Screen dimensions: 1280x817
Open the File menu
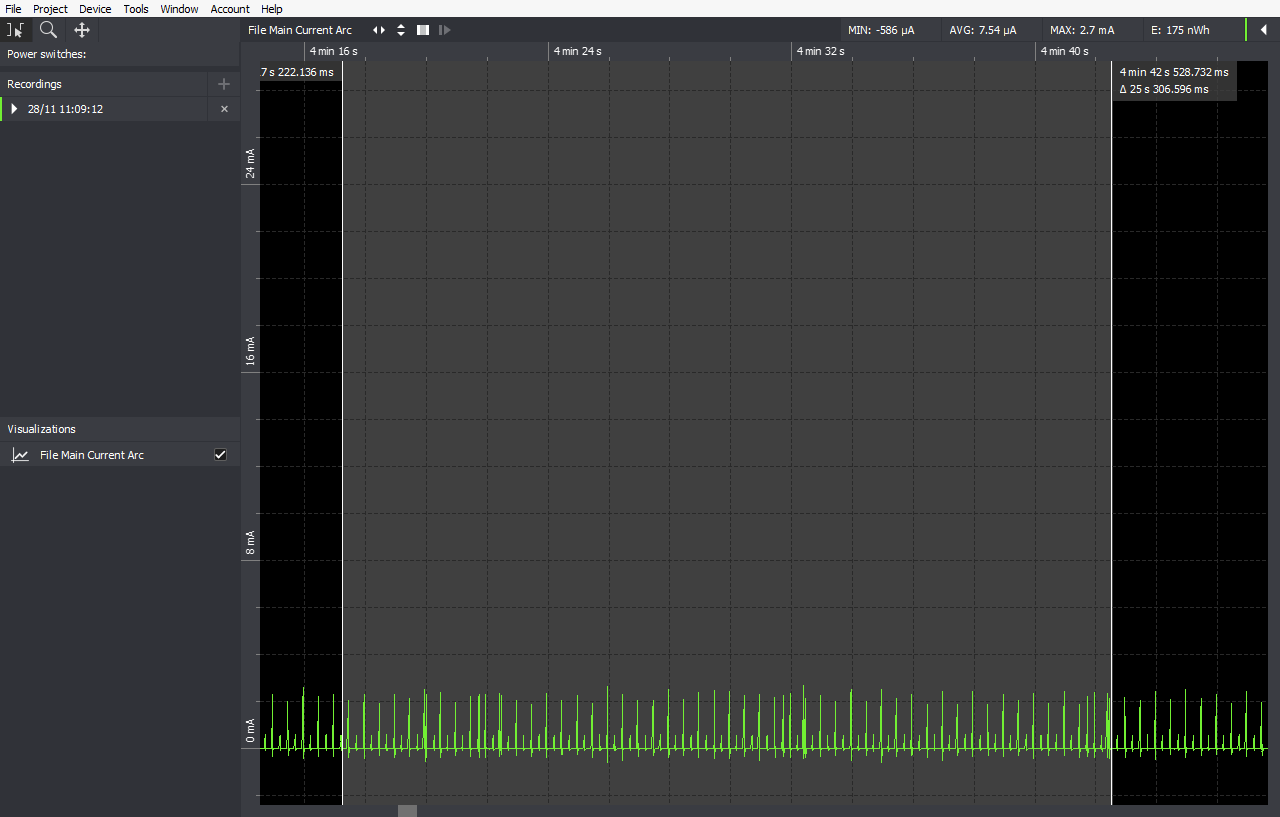tap(13, 9)
